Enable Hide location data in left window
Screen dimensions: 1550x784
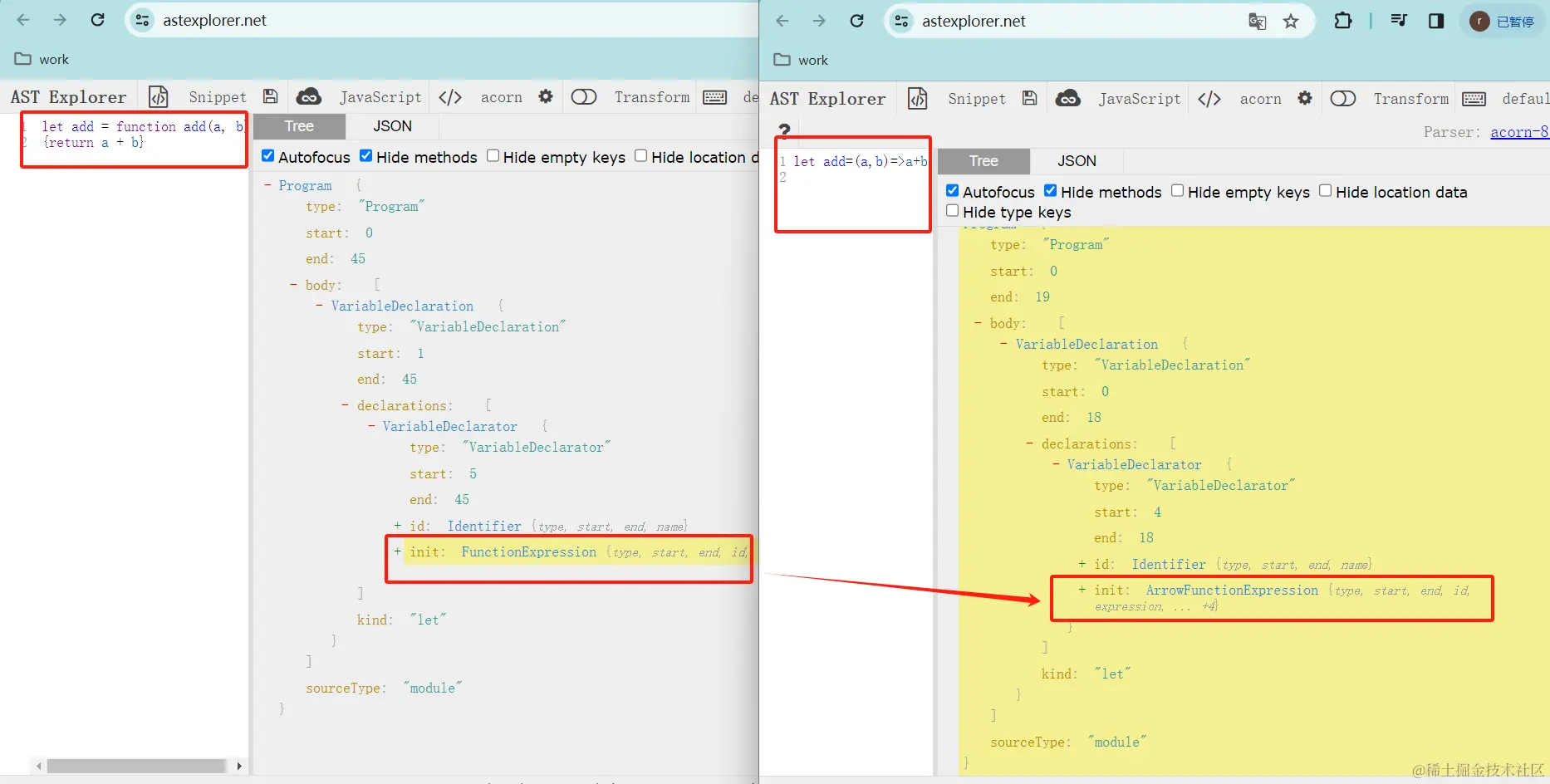(640, 156)
